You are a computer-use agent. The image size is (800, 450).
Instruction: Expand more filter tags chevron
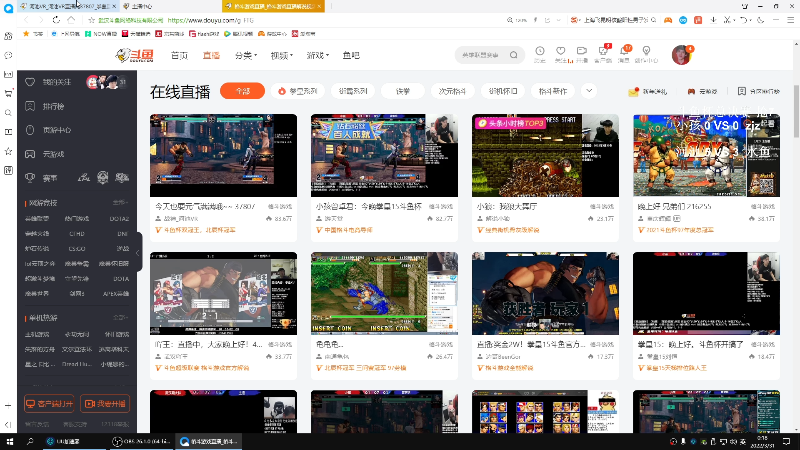point(589,91)
